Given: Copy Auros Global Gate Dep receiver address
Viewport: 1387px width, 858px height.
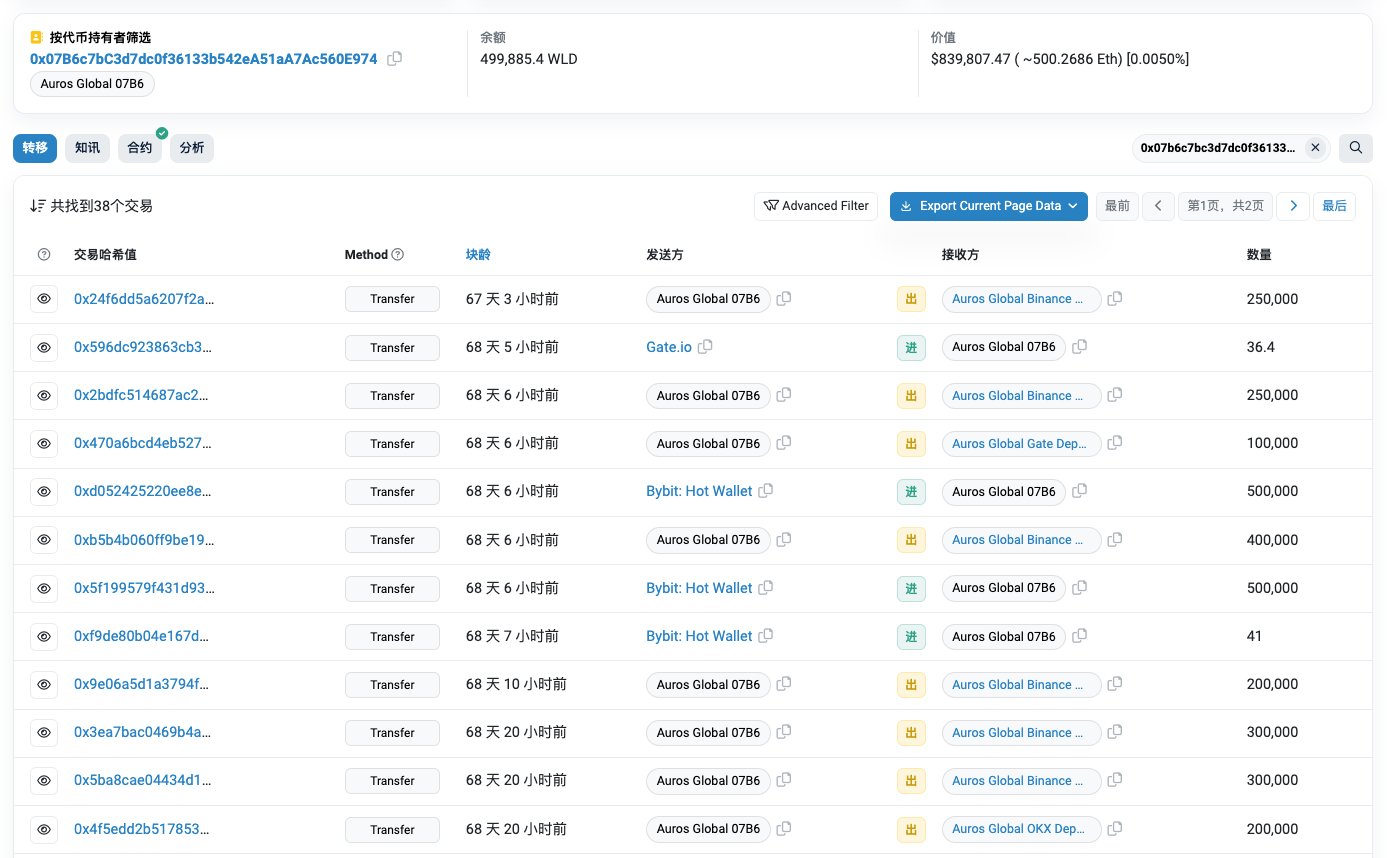Looking at the screenshot, I should 1115,443.
